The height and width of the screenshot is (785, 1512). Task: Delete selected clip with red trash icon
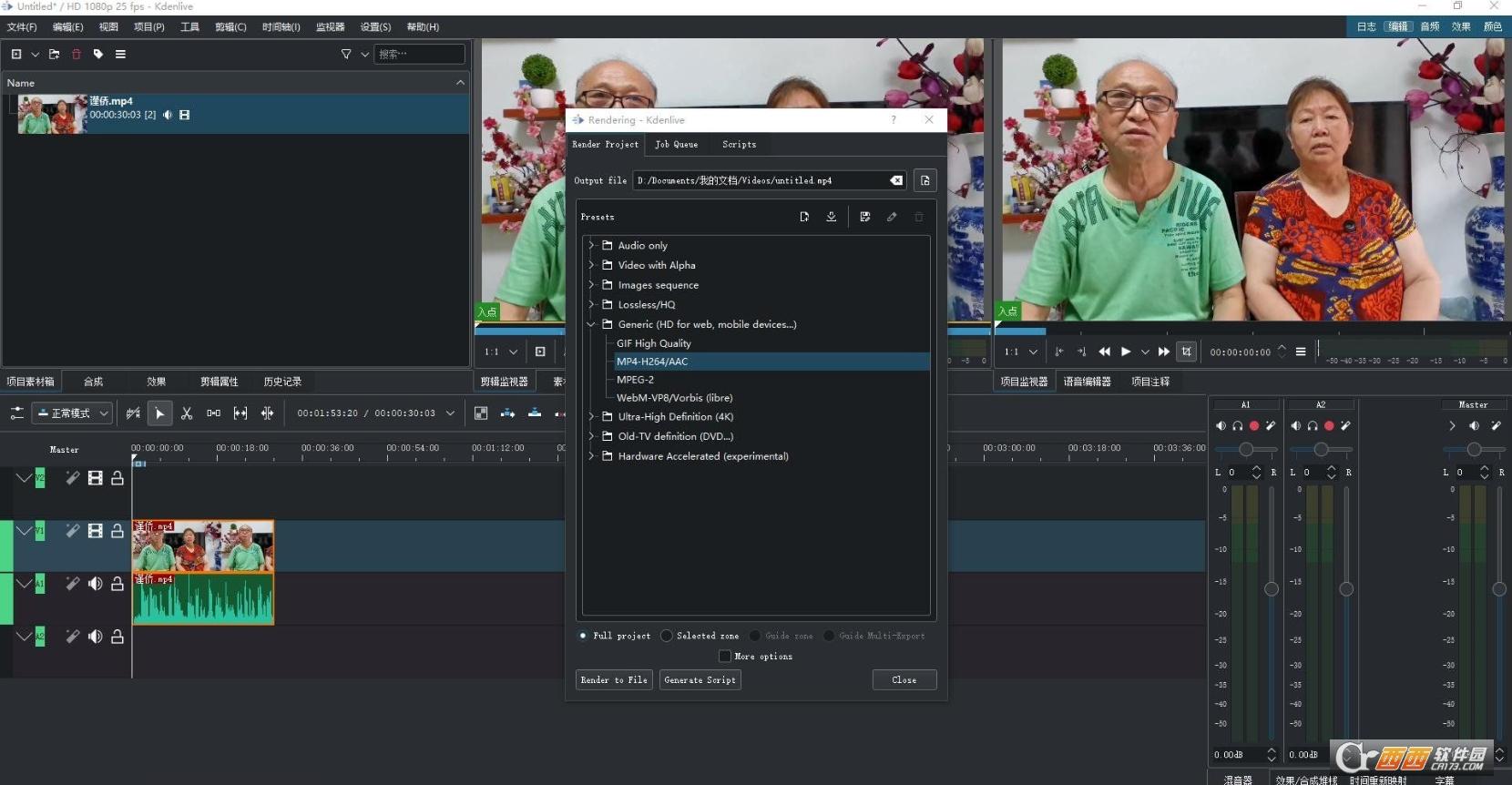pos(77,55)
